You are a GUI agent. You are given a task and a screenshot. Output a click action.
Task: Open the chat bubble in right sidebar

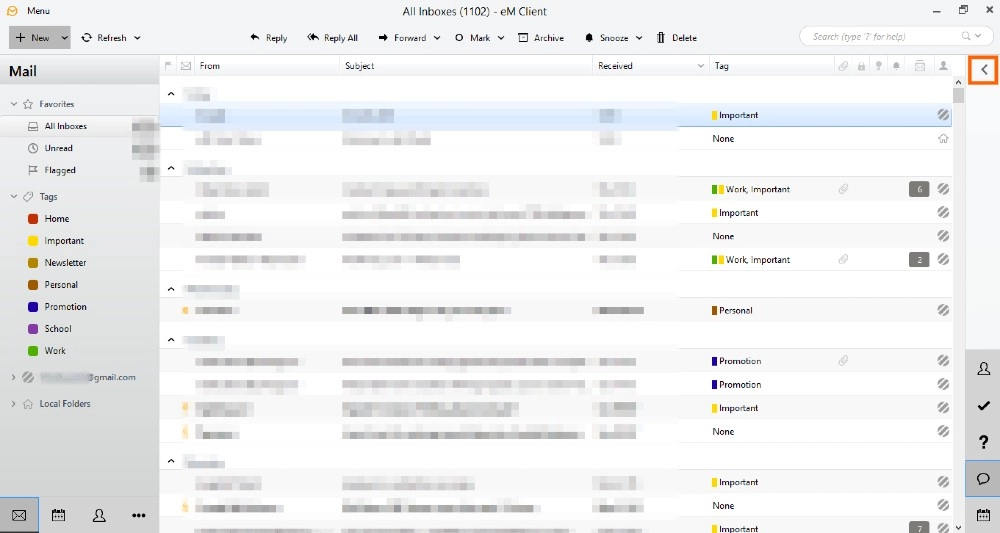tap(983, 478)
